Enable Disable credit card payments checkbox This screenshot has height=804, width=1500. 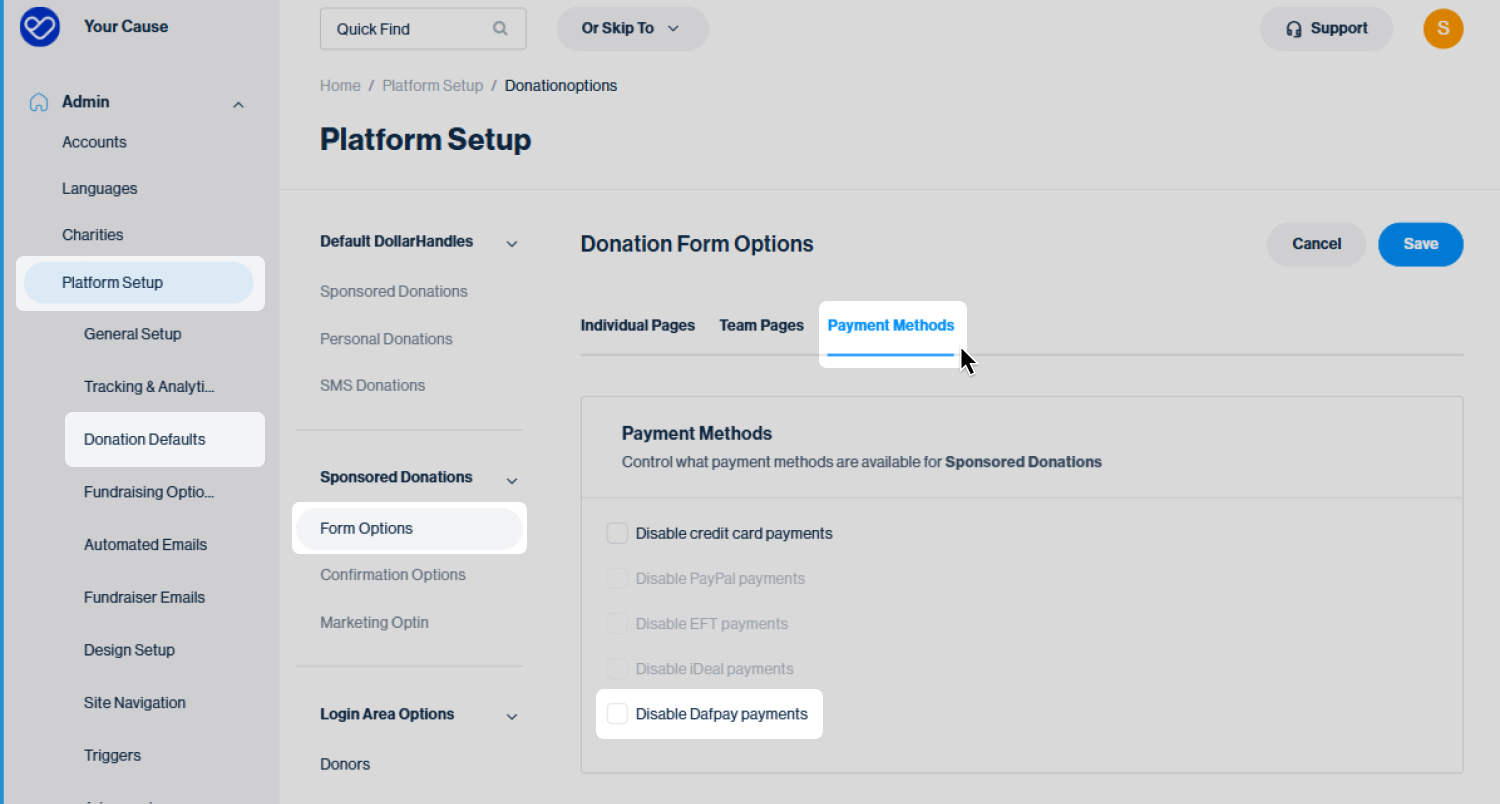617,534
